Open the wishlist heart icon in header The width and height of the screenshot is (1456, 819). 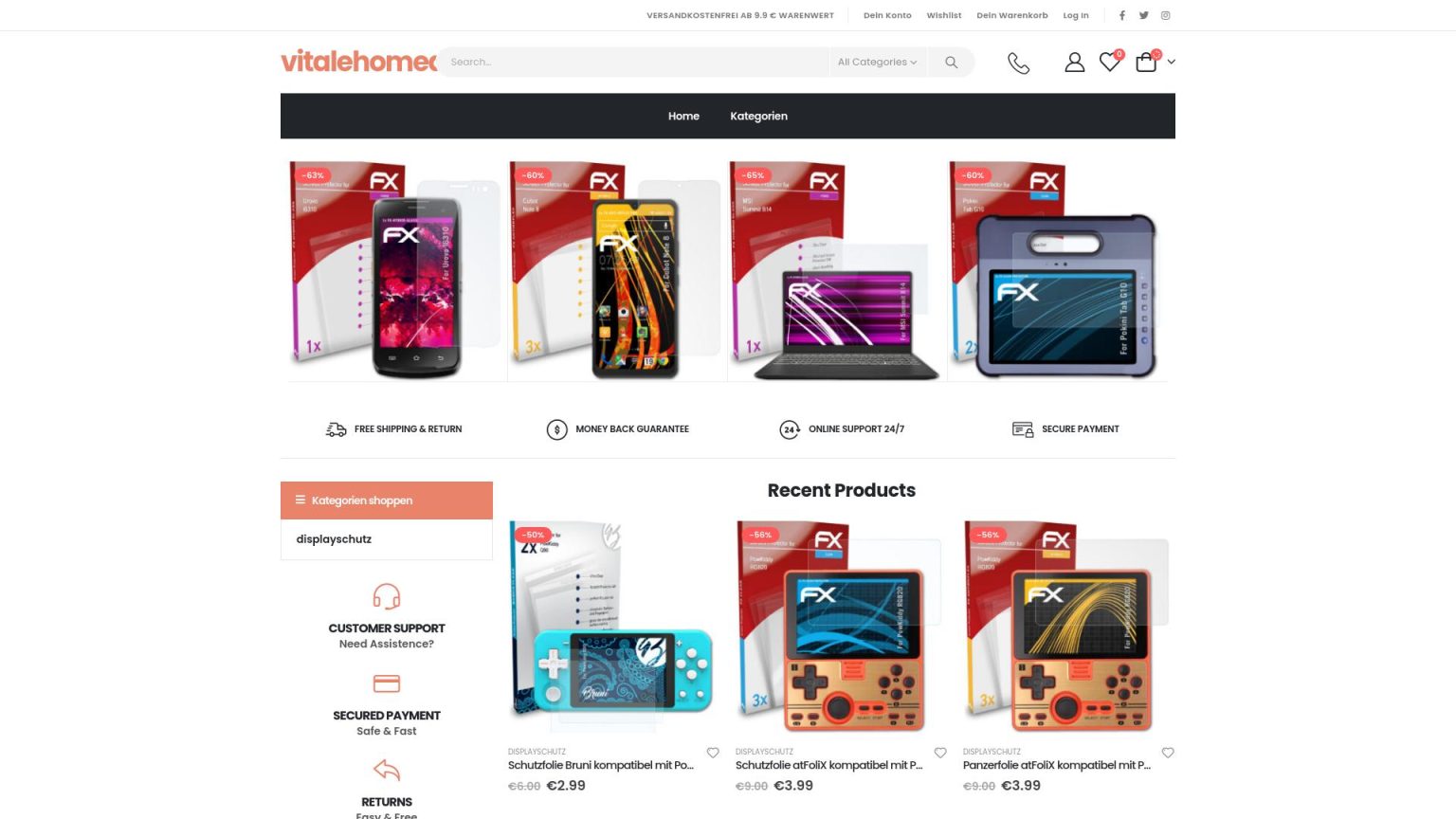[1109, 63]
